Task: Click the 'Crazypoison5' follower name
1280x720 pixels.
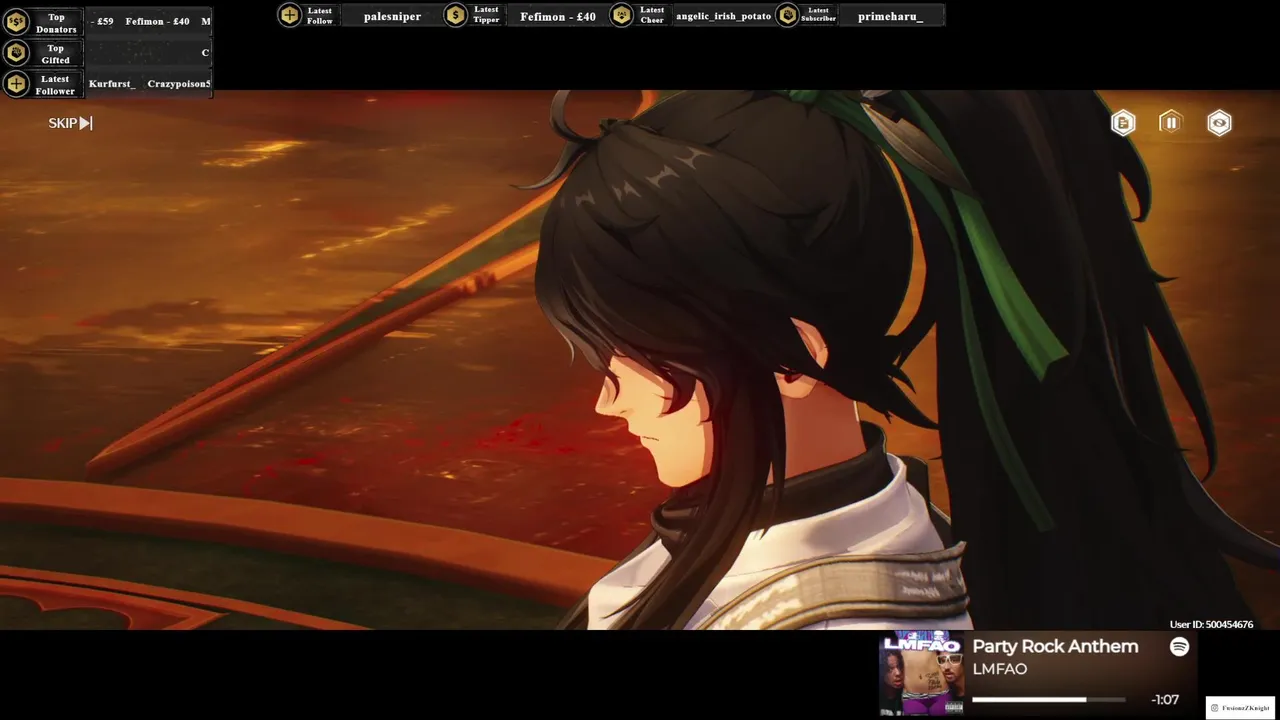Action: (179, 83)
